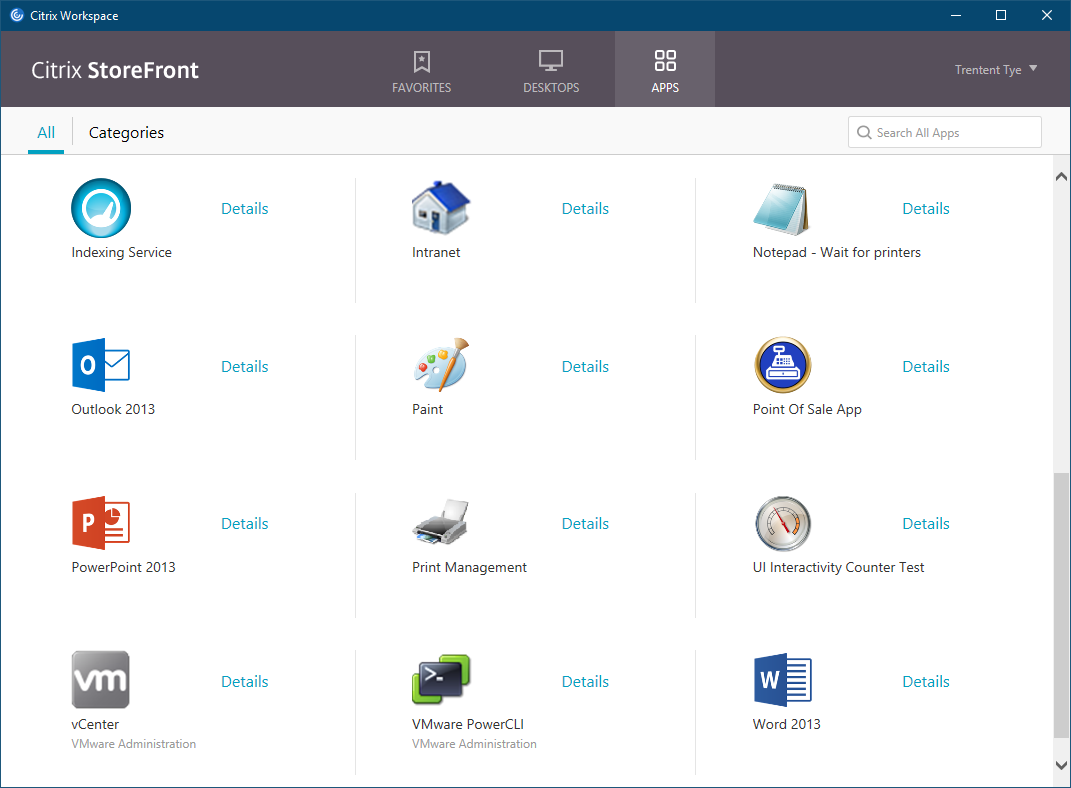Open the VMware PowerCLI terminal icon
The image size is (1071, 788).
pos(441,680)
